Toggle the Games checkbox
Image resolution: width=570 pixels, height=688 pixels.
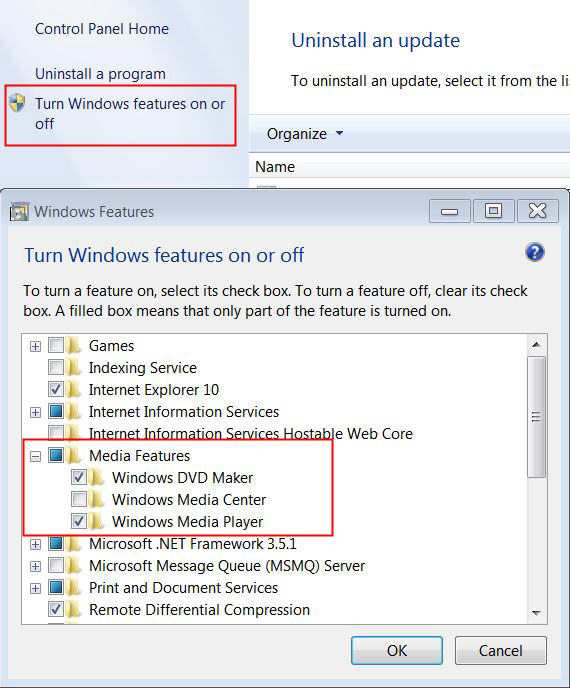(x=56, y=345)
